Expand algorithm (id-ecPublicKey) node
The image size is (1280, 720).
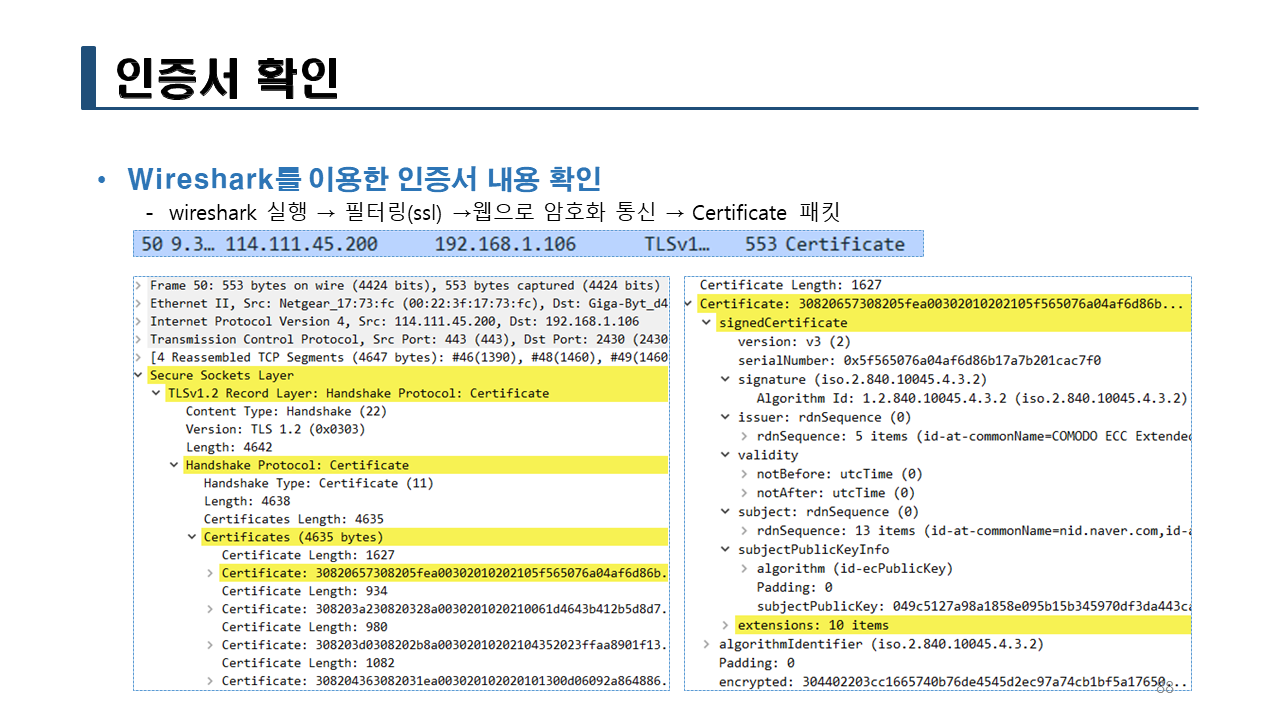745,568
